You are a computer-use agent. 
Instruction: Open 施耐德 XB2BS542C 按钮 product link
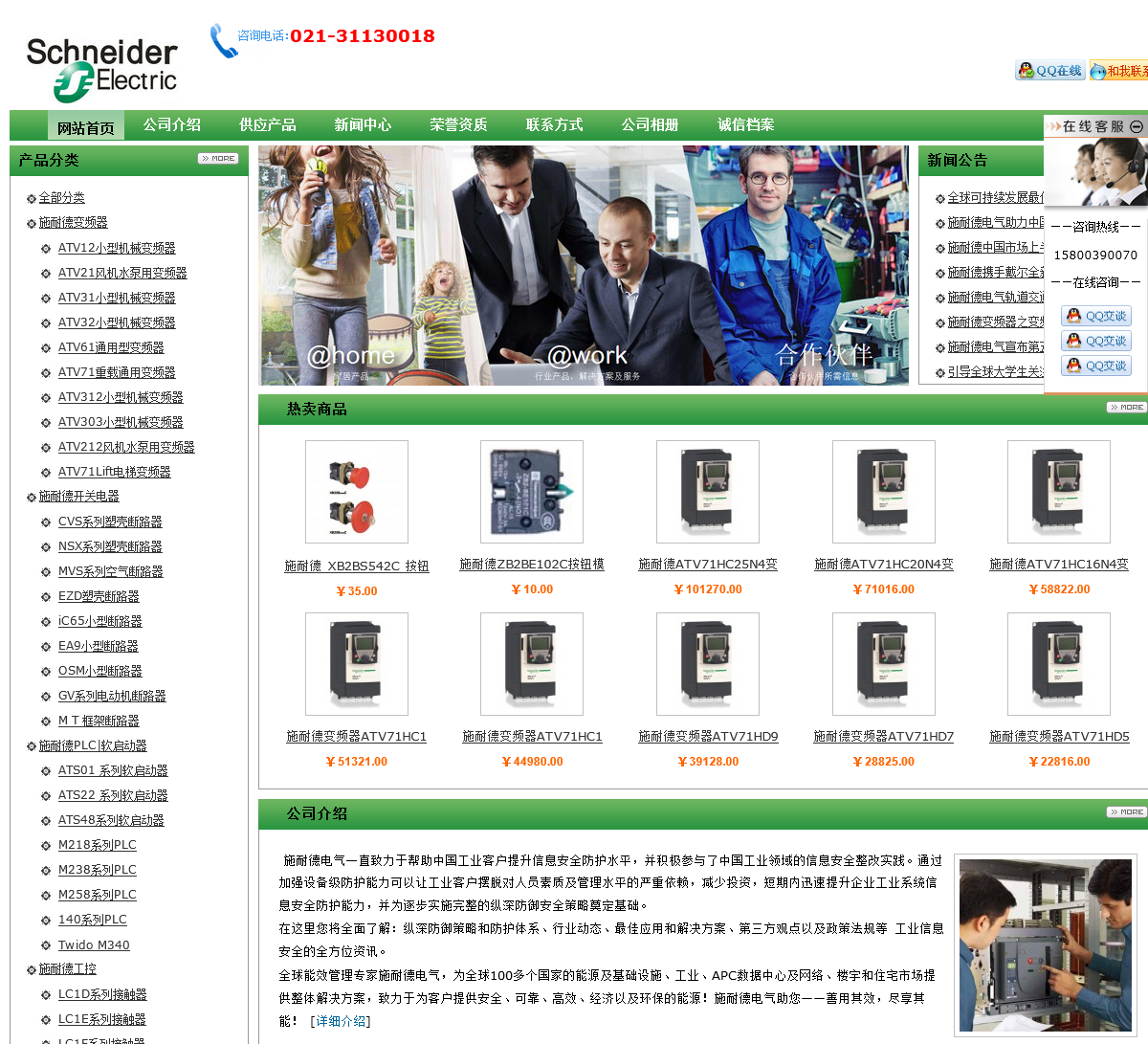point(357,566)
